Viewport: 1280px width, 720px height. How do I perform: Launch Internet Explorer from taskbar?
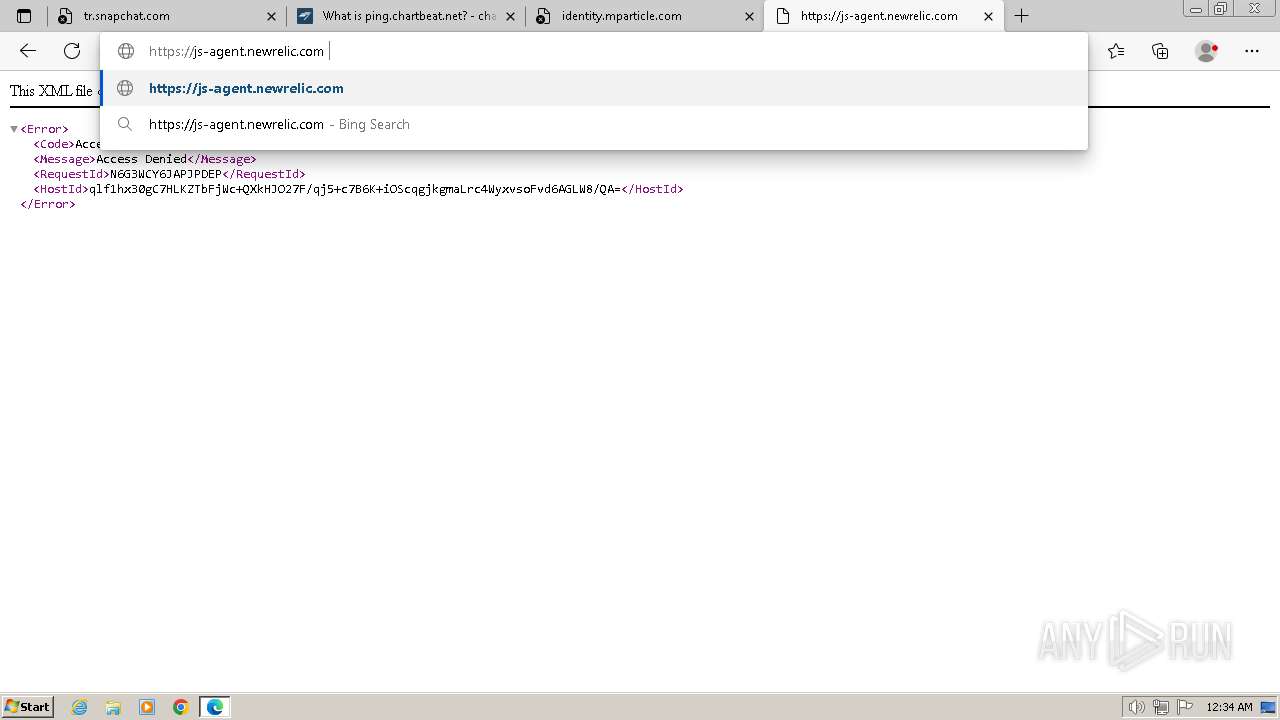click(79, 707)
